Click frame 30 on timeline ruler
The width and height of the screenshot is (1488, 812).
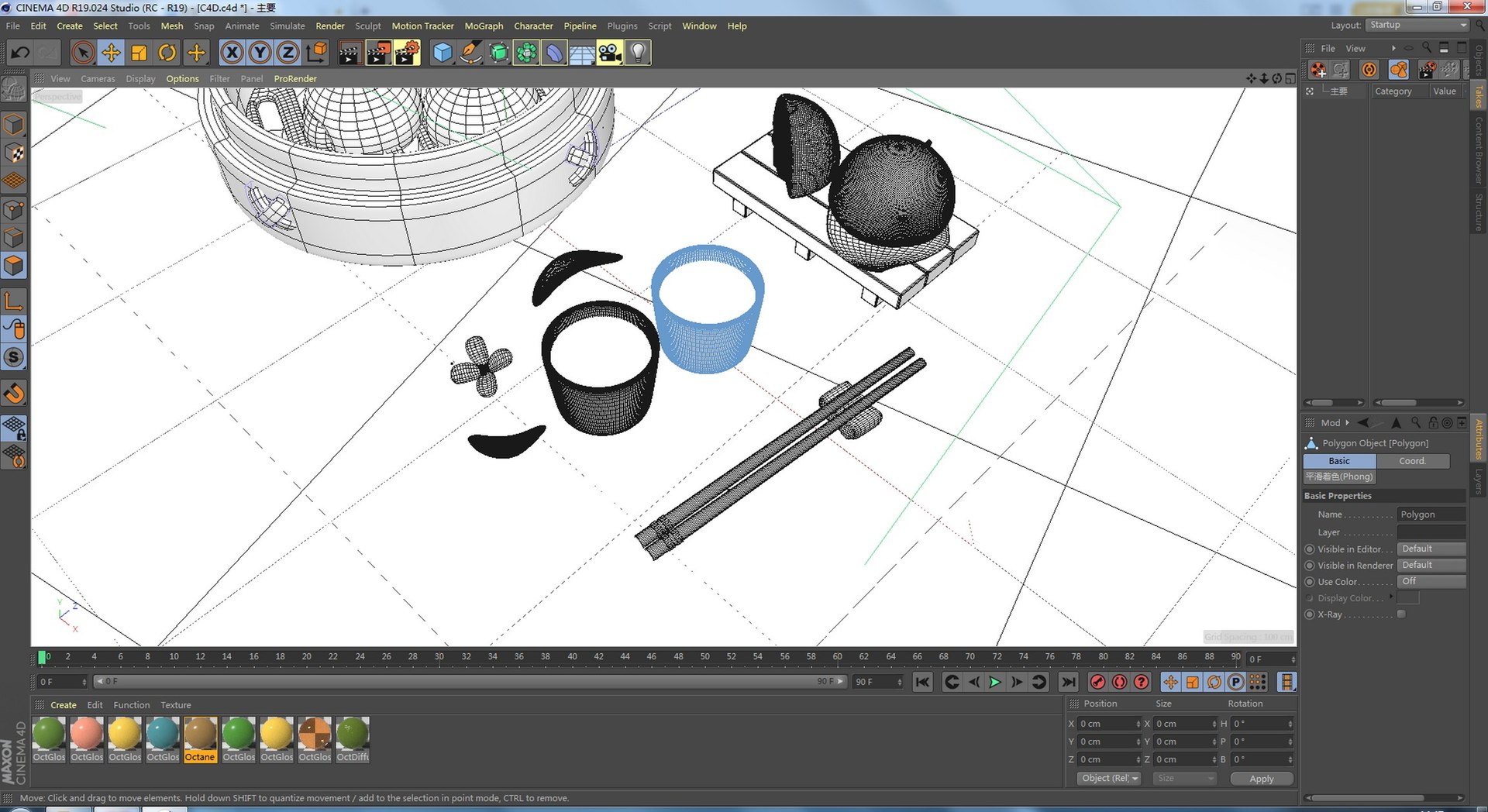pos(439,657)
